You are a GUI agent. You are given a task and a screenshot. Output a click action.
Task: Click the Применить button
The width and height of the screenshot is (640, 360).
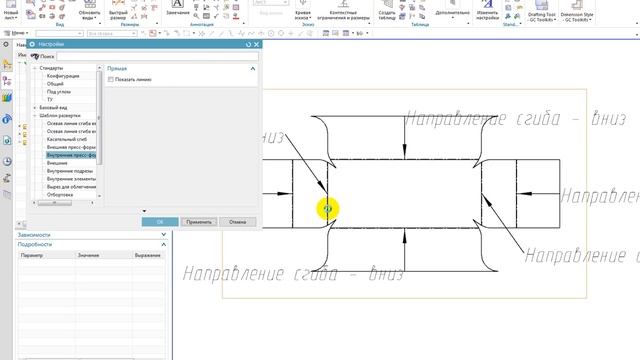point(199,222)
